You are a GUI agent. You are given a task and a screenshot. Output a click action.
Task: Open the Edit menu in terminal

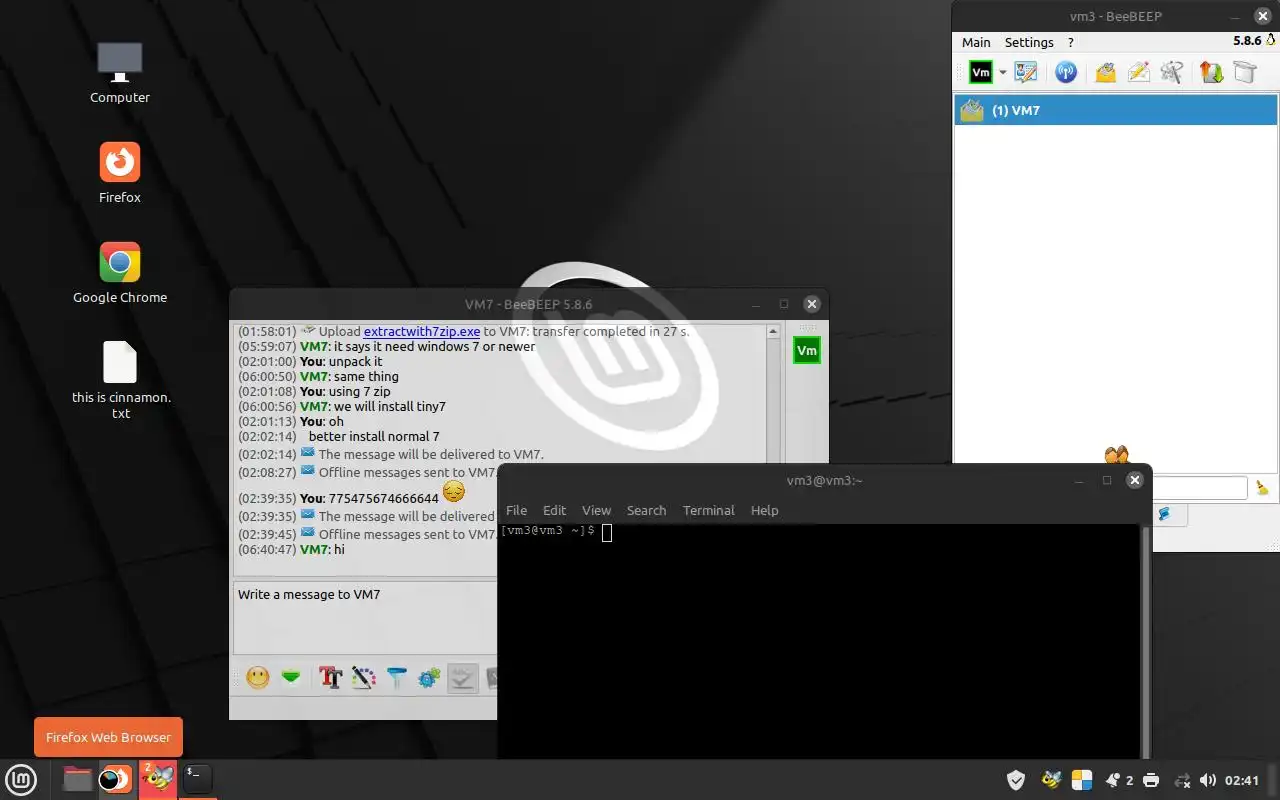coord(554,510)
